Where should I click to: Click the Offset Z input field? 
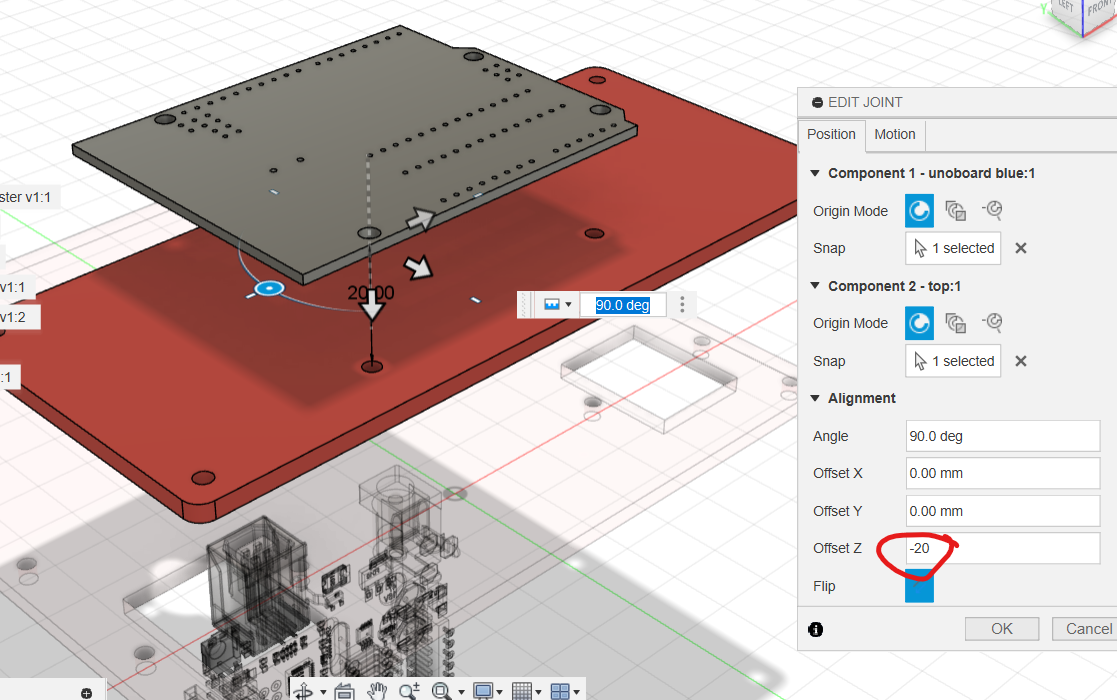pyautogui.click(x=1002, y=548)
